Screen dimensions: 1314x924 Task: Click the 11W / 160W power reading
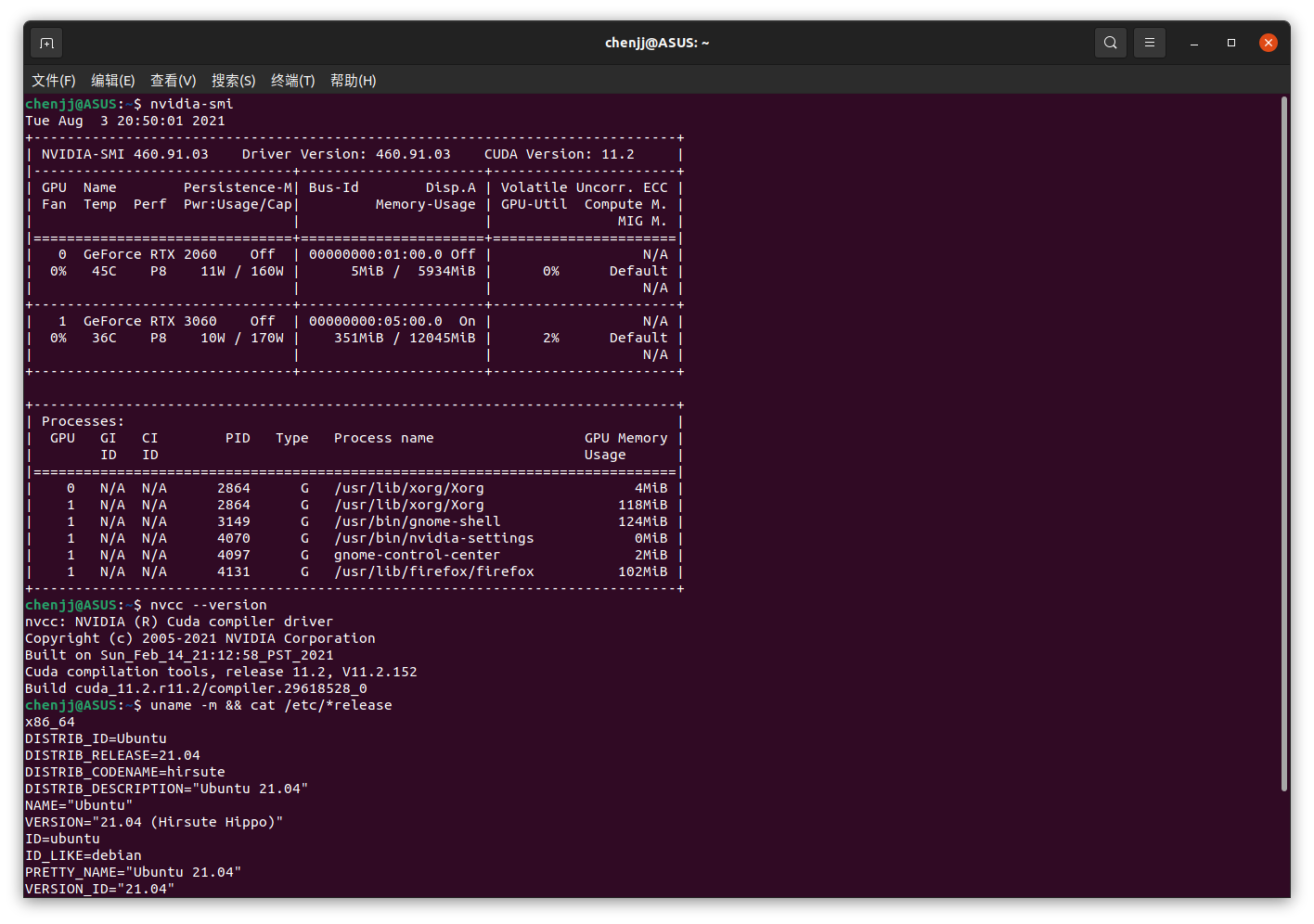(x=242, y=271)
